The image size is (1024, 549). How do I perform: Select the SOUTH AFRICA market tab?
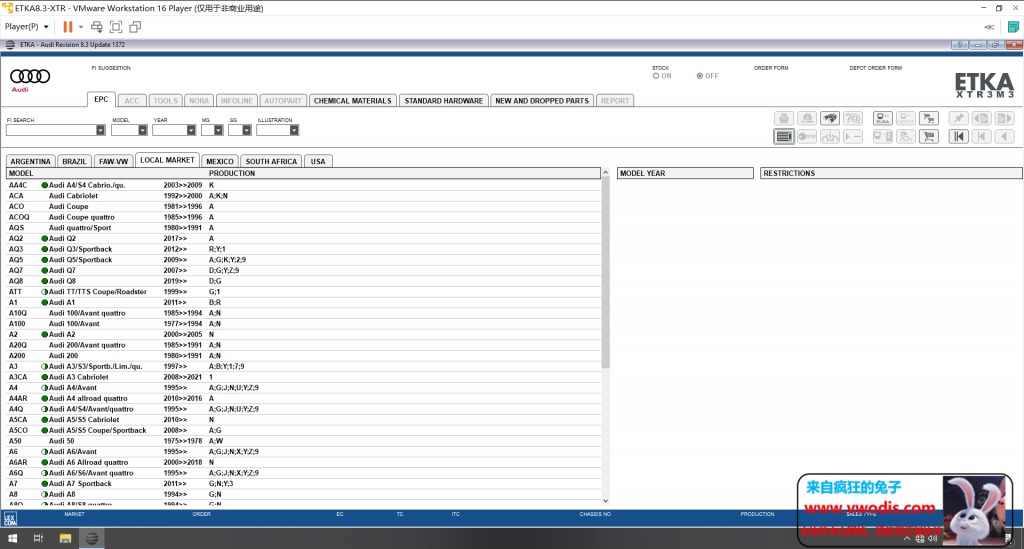[271, 161]
